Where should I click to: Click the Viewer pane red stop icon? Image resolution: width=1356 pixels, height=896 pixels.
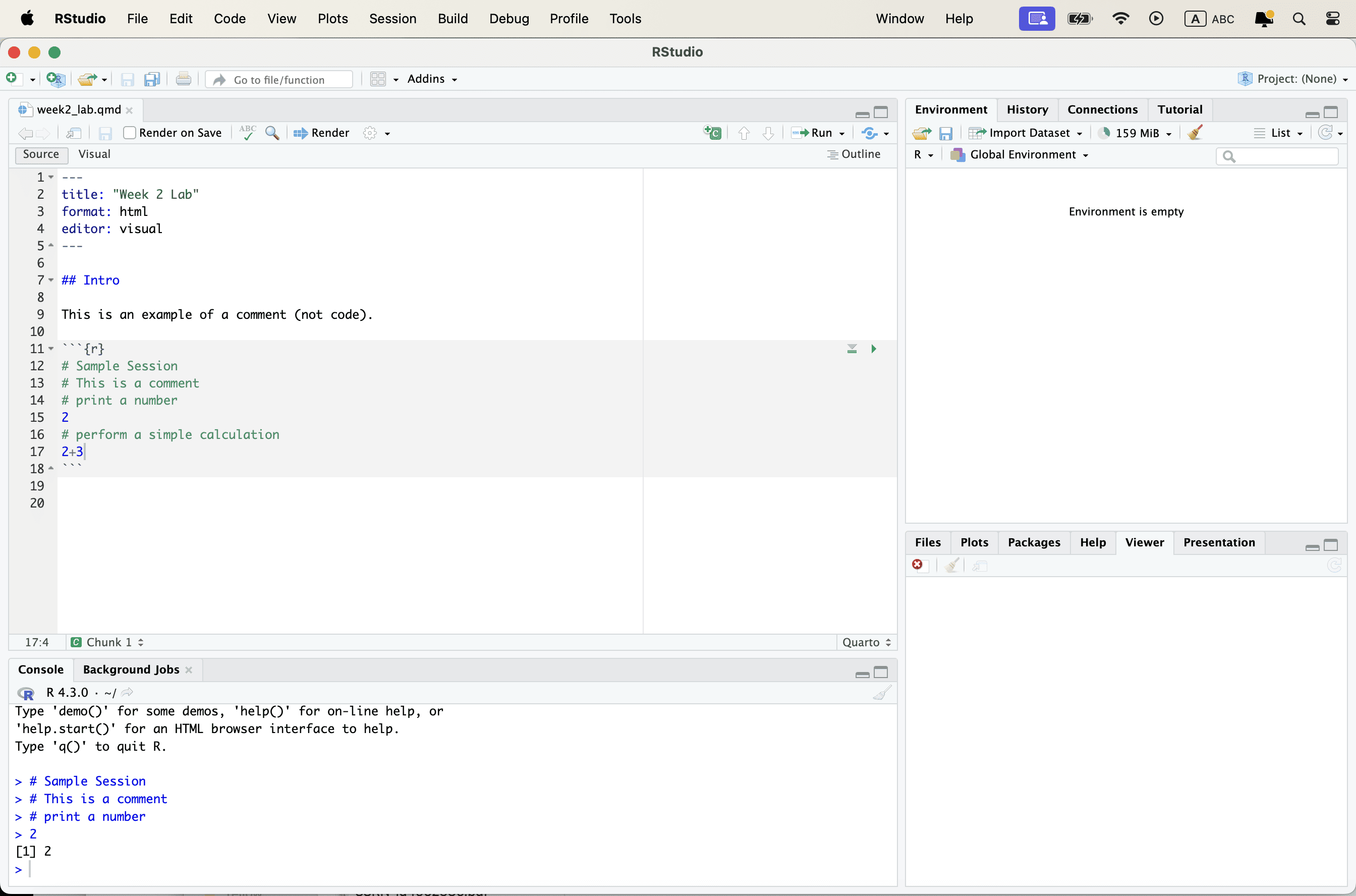tap(917, 565)
